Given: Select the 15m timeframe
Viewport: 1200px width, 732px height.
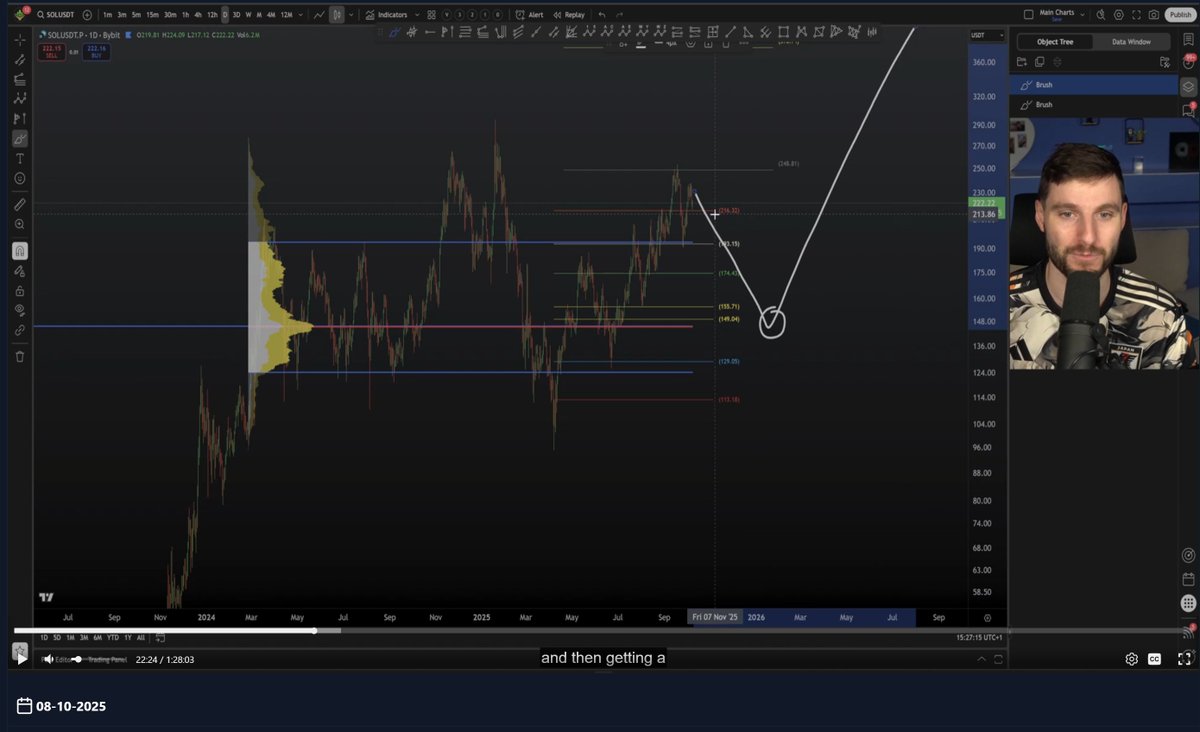Looking at the screenshot, I should pos(152,15).
